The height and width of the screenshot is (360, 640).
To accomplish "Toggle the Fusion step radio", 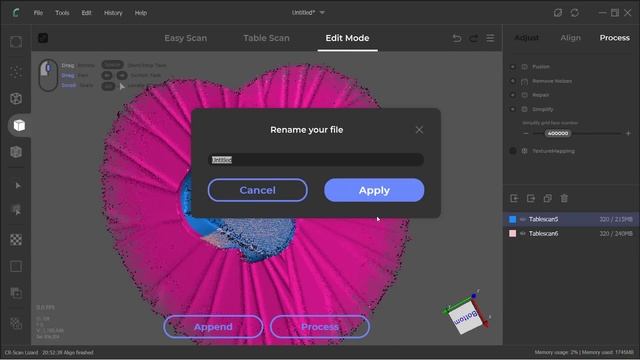I will (x=513, y=67).
